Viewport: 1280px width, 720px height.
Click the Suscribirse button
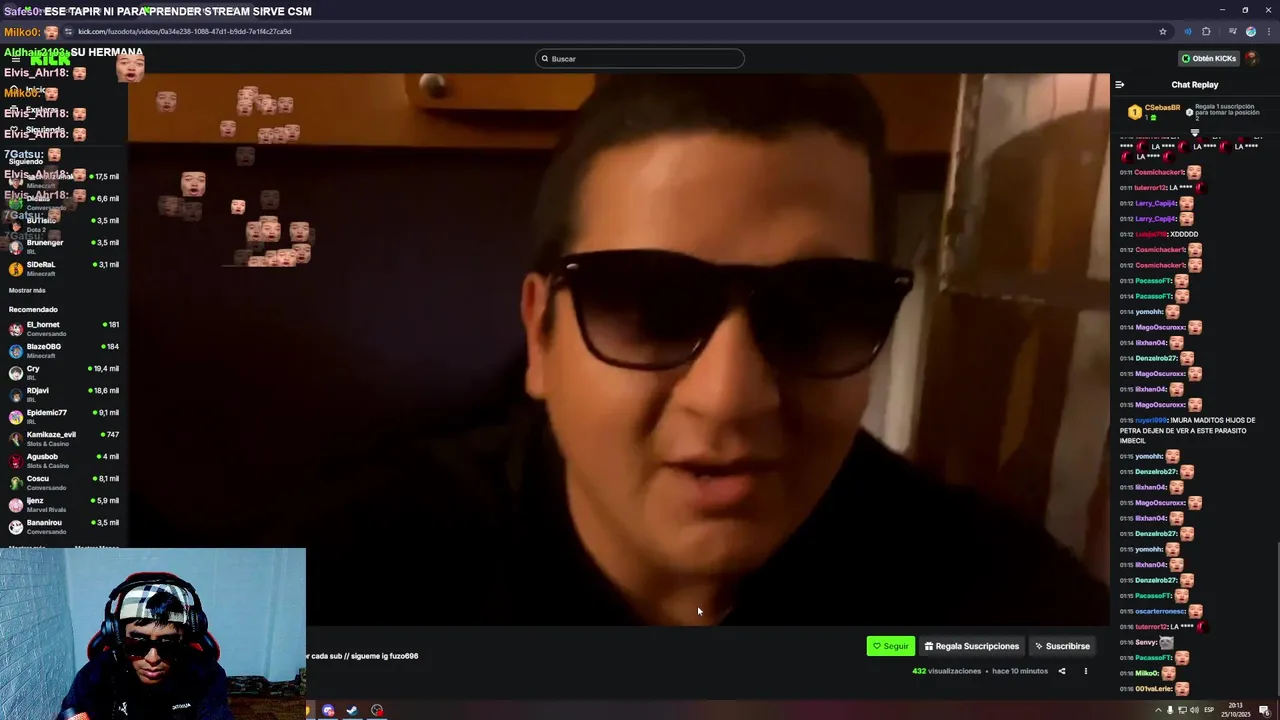pyautogui.click(x=1062, y=646)
